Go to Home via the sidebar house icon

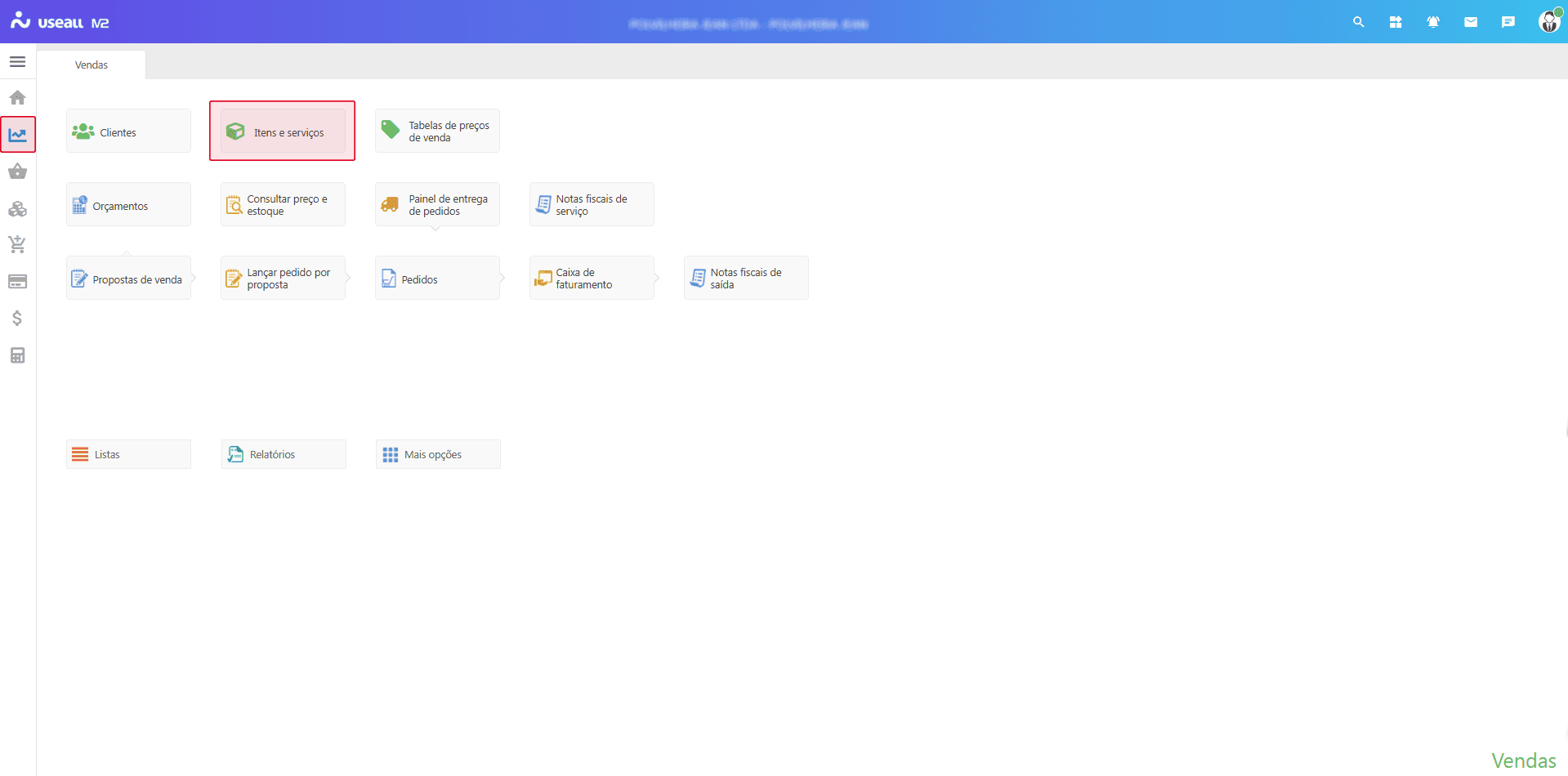(x=17, y=98)
